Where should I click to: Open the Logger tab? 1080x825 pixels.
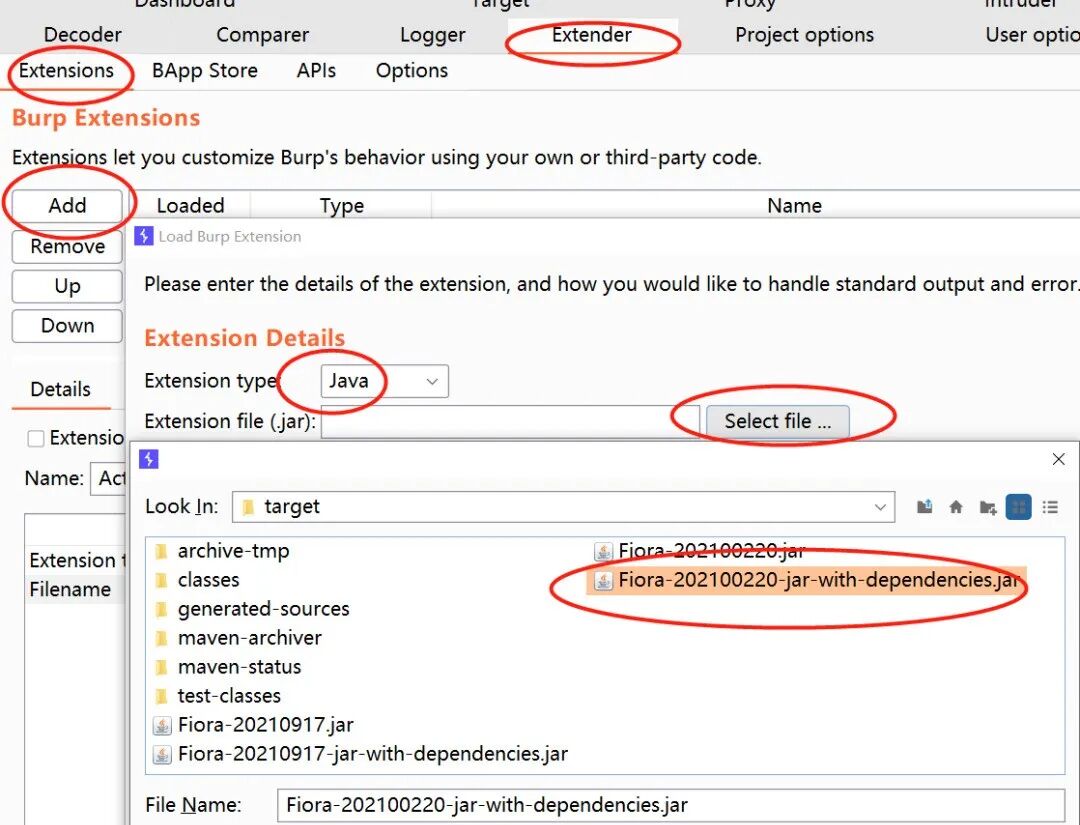pos(433,35)
